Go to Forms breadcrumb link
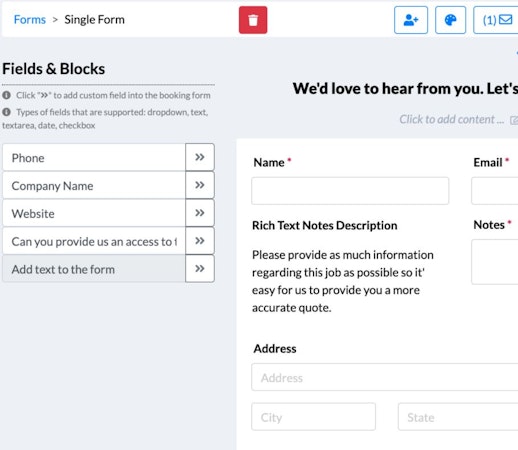Viewport: 518px width, 450px height. (x=30, y=20)
